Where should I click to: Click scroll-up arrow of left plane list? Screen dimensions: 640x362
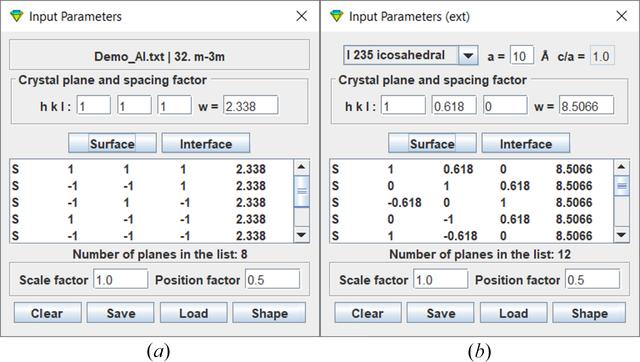click(x=301, y=167)
